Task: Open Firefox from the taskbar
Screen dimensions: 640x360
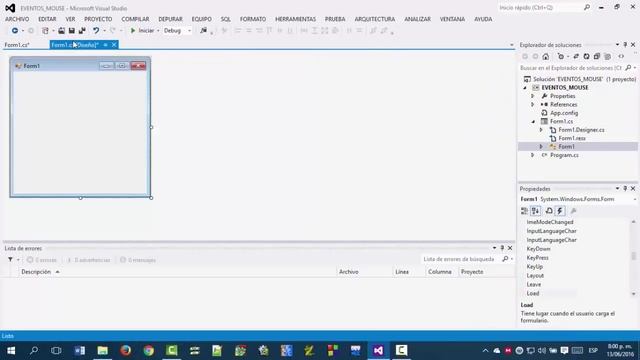Action: click(125, 351)
